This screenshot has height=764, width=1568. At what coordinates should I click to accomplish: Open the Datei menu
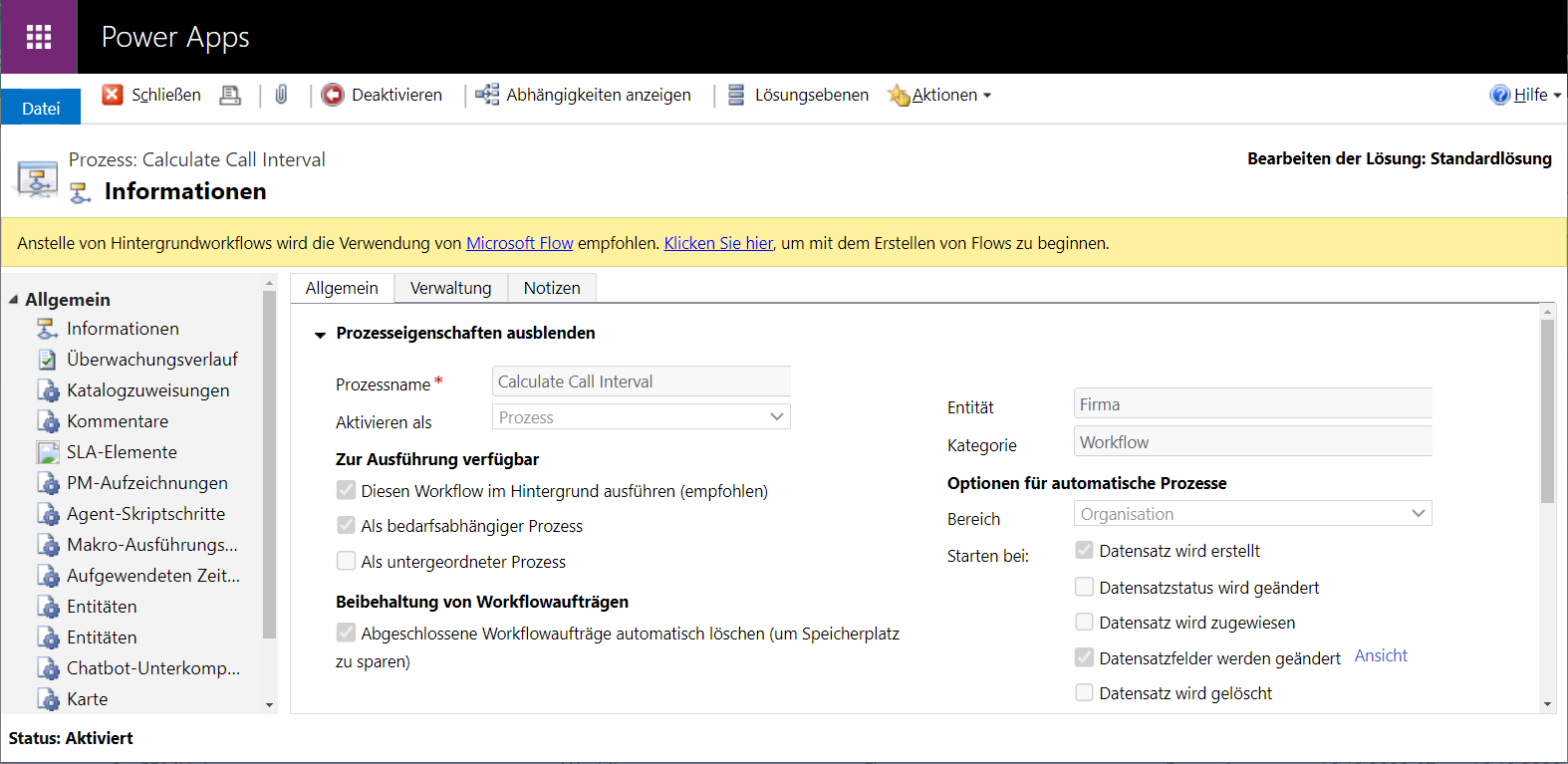tap(41, 108)
